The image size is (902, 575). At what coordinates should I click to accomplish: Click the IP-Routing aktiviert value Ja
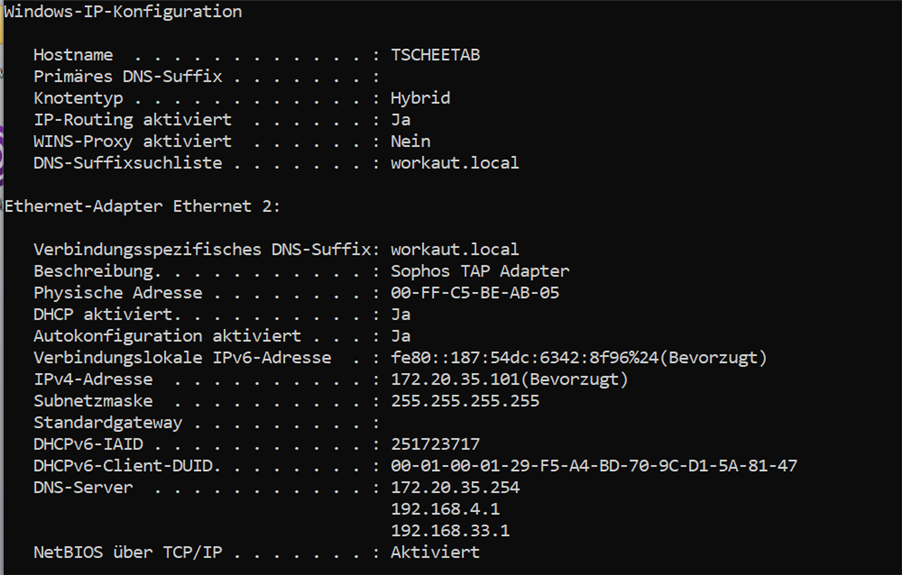(x=400, y=120)
